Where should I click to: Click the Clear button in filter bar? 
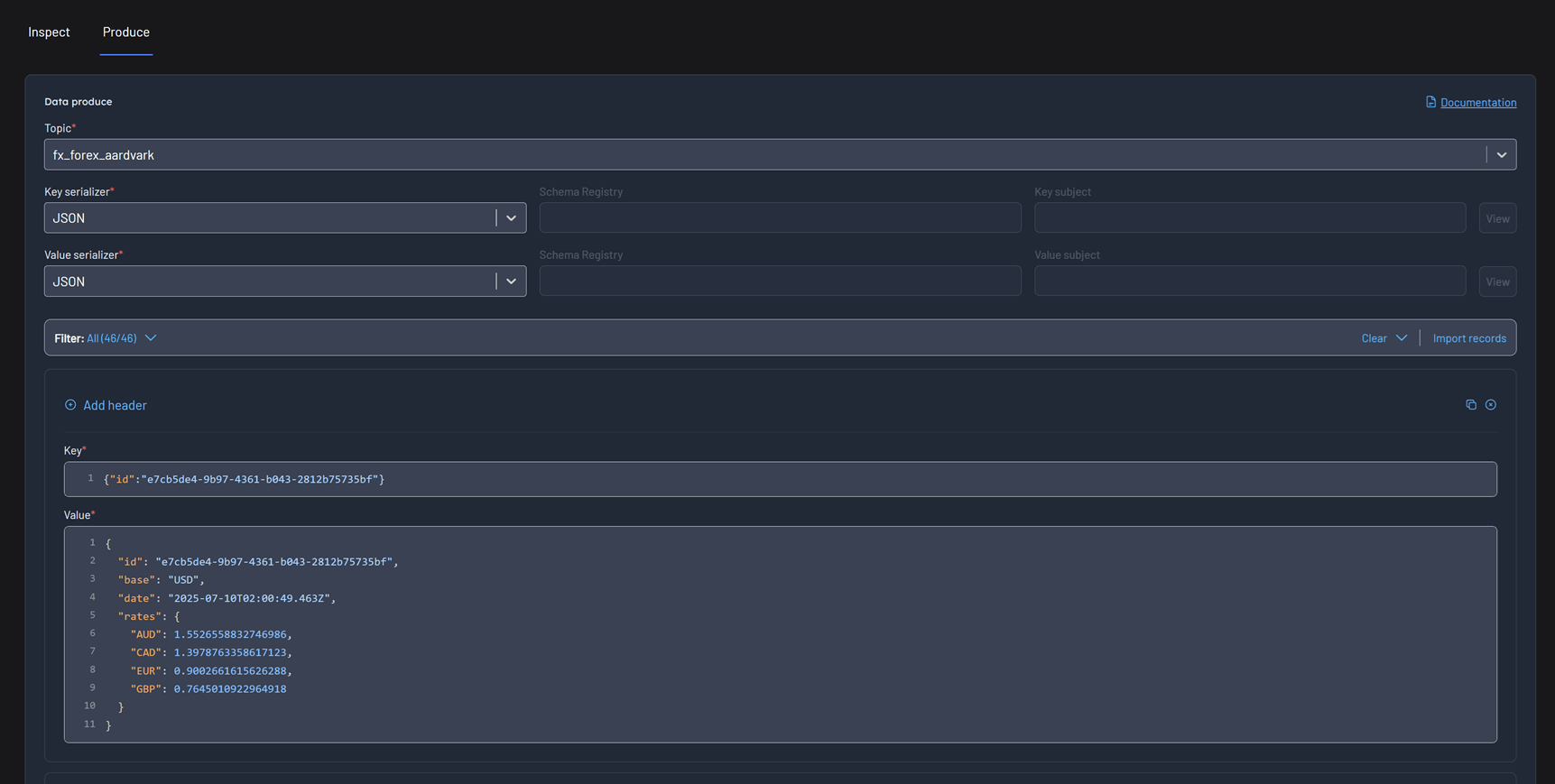(1374, 338)
